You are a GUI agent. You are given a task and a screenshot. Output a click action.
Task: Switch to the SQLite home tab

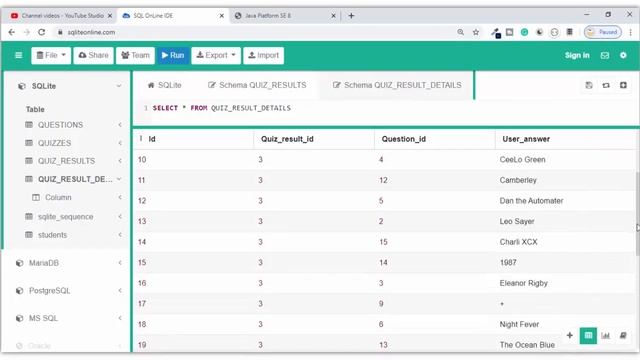coord(164,85)
